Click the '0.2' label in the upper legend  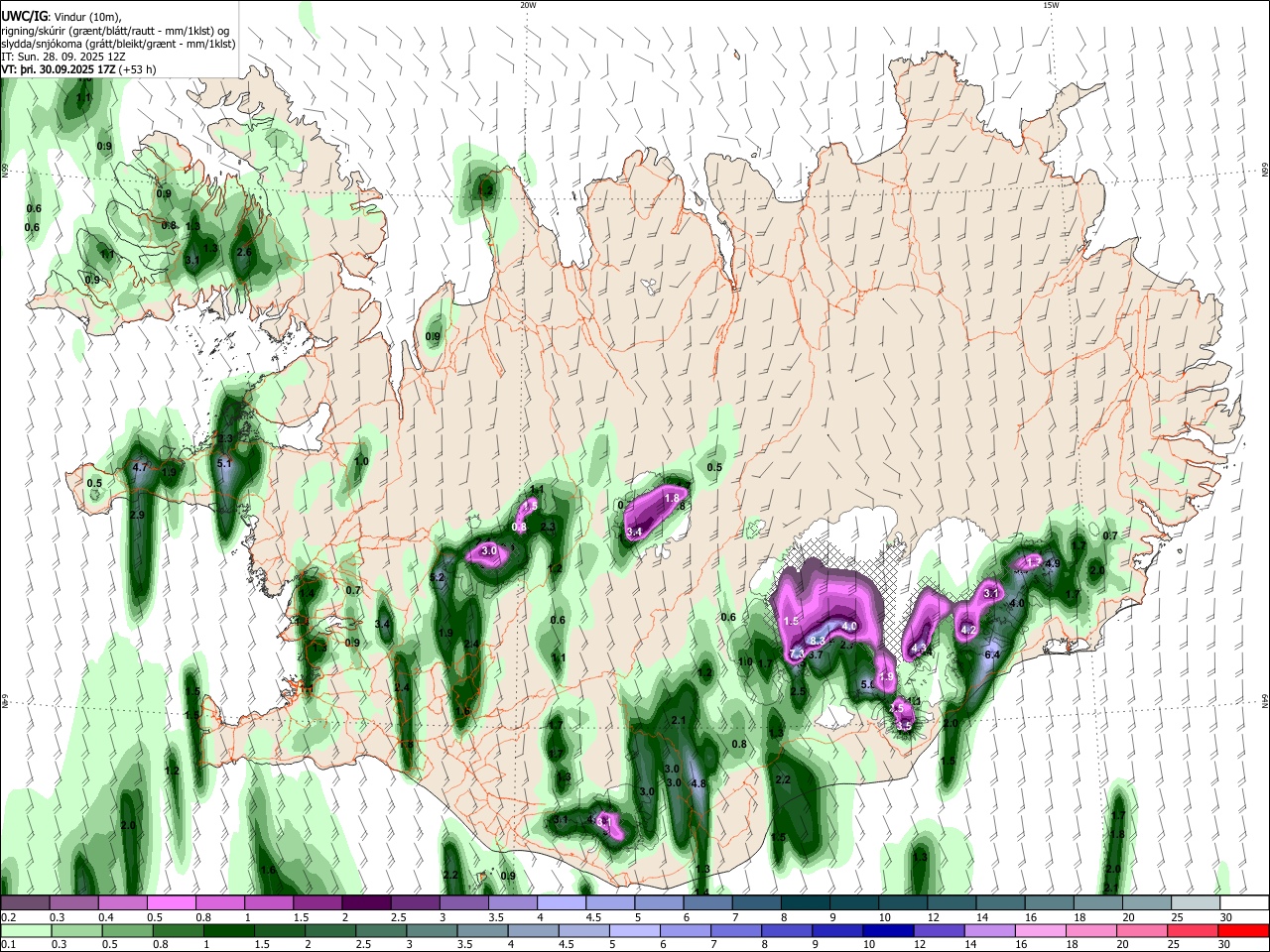tap(8, 917)
